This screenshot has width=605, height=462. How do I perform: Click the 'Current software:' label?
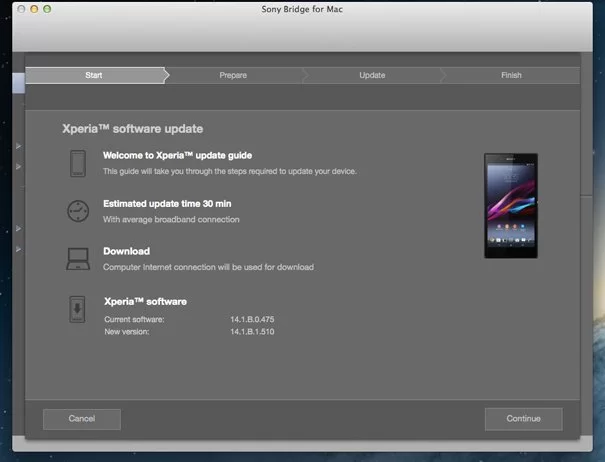[x=134, y=320]
